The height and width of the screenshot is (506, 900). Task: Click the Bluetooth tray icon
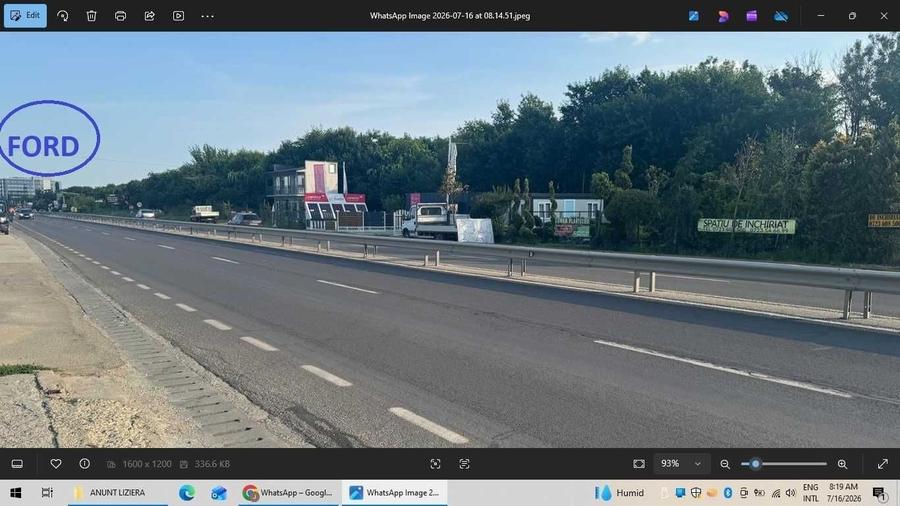point(728,493)
